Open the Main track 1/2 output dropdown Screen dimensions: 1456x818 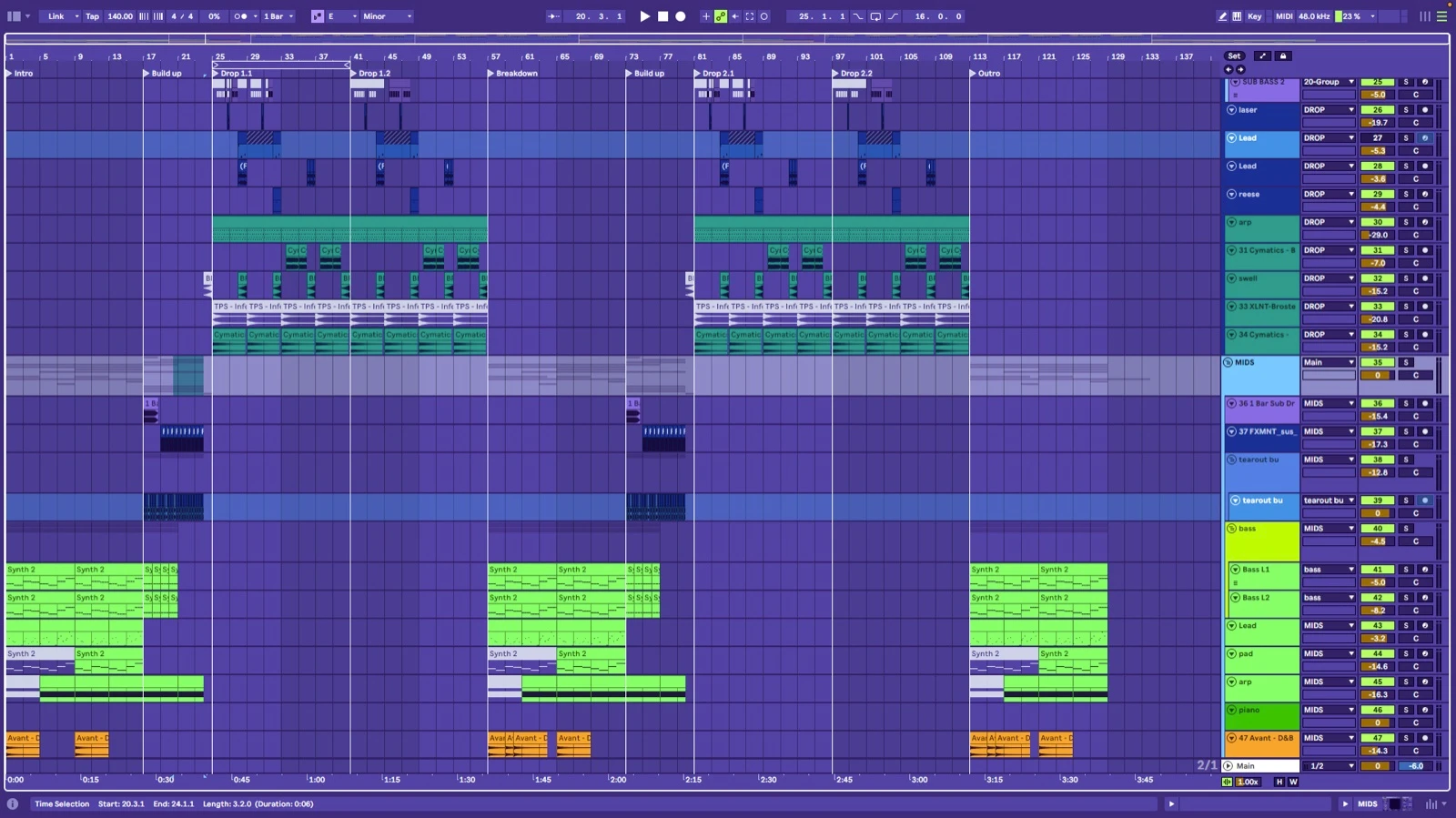1329,766
